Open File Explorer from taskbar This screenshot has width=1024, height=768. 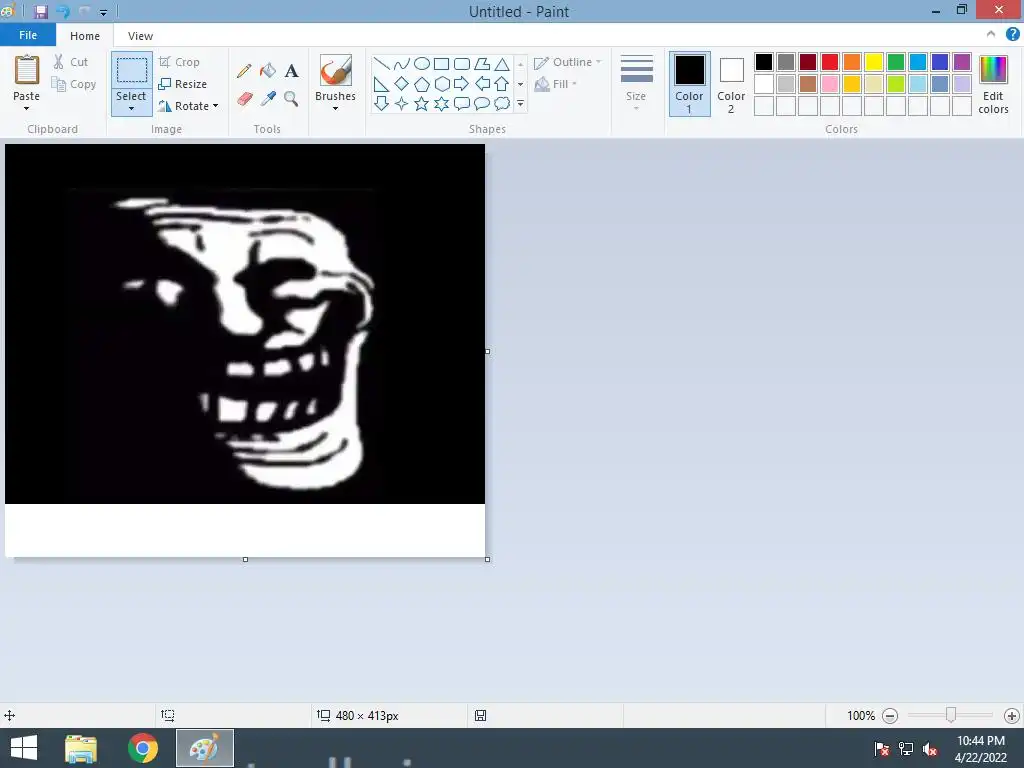tap(81, 748)
